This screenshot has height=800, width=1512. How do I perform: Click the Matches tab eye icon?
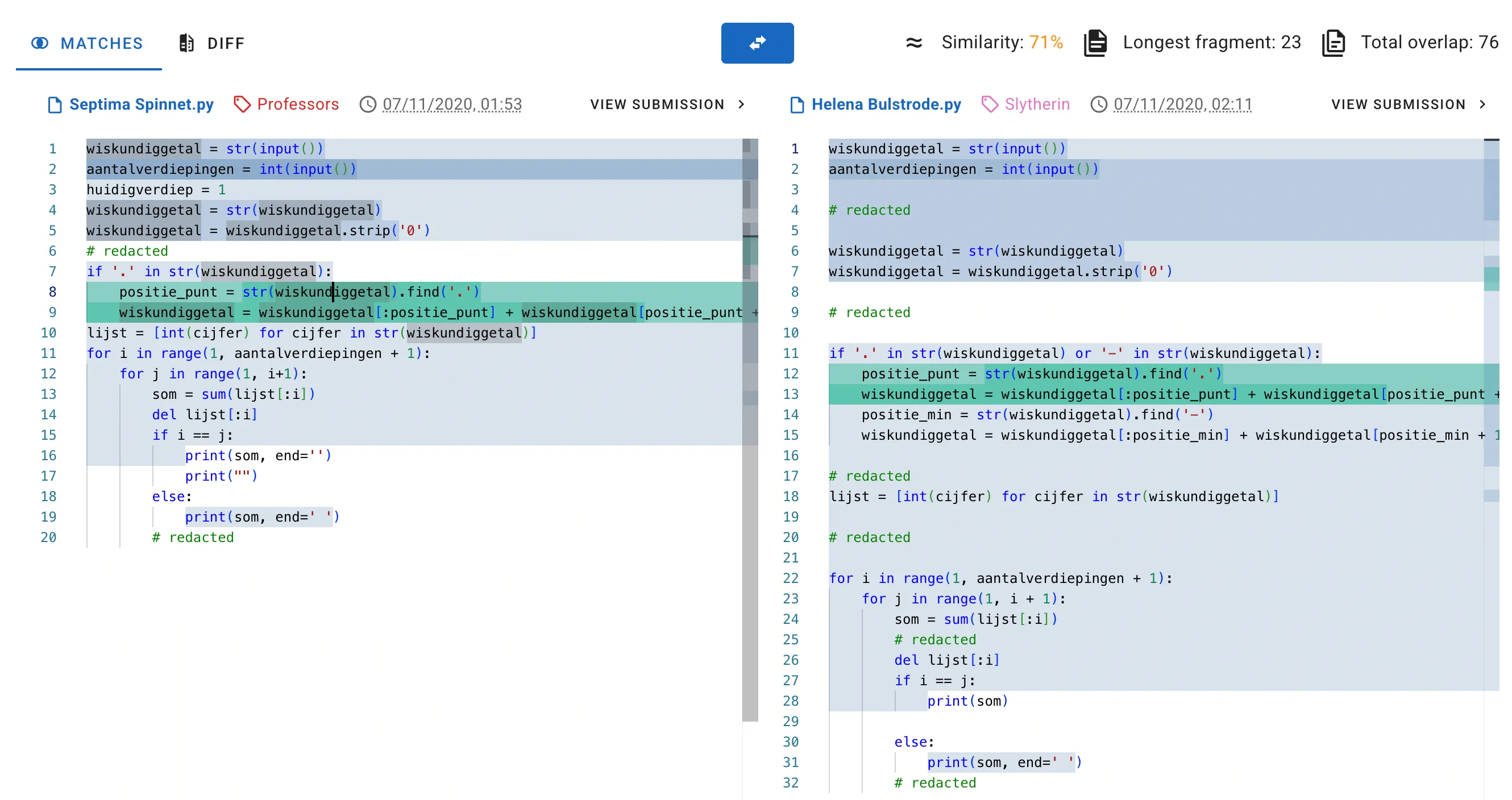tap(39, 43)
